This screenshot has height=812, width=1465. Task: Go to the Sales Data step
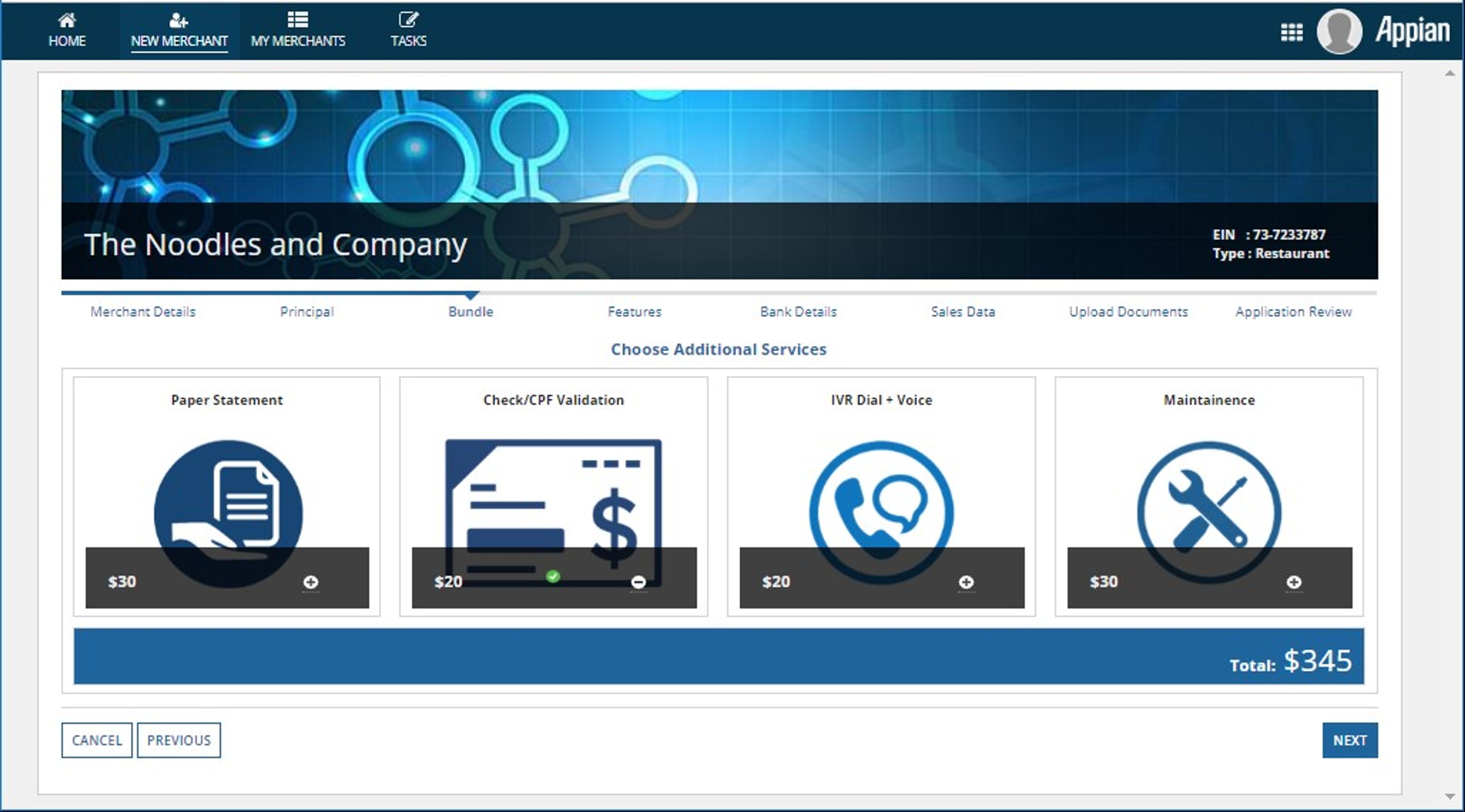point(963,312)
